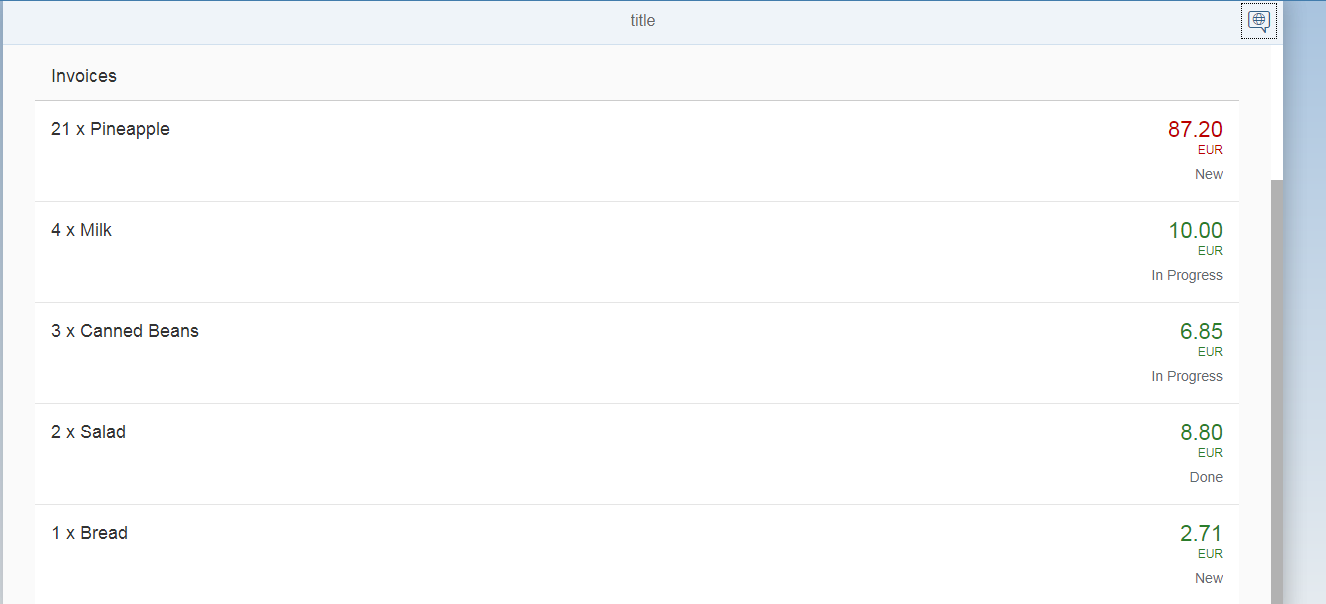Click the New status for Bread

click(x=1208, y=578)
